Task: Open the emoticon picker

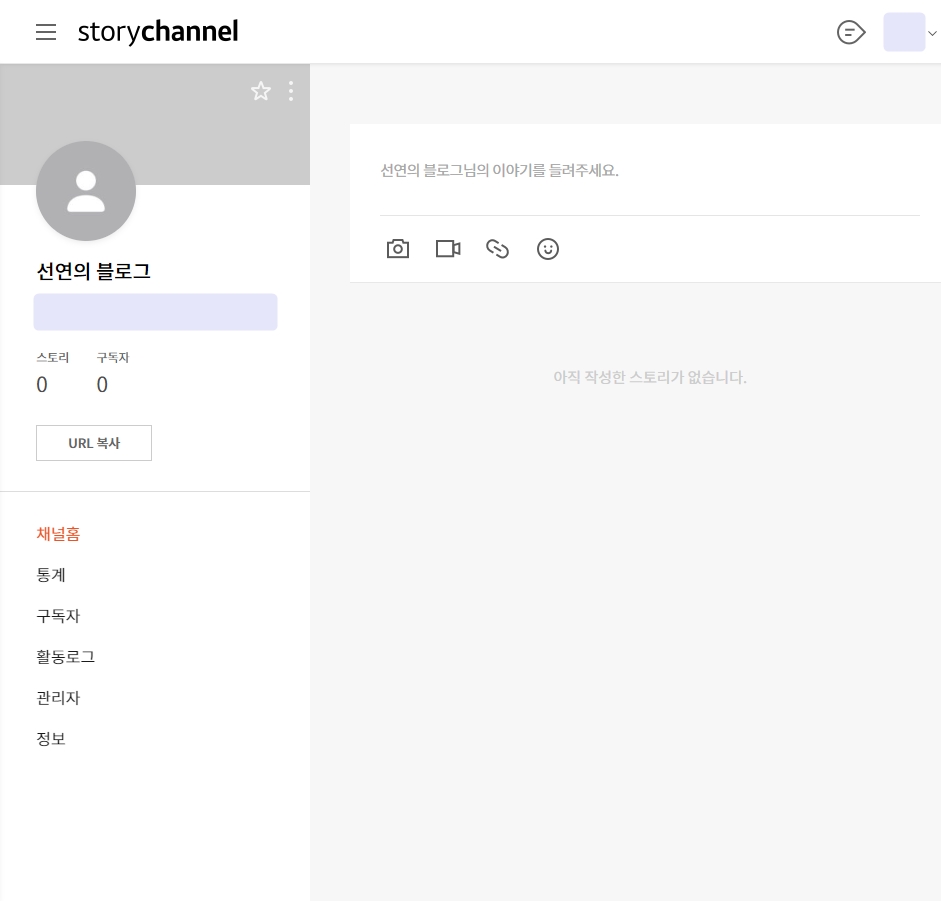Action: click(547, 248)
